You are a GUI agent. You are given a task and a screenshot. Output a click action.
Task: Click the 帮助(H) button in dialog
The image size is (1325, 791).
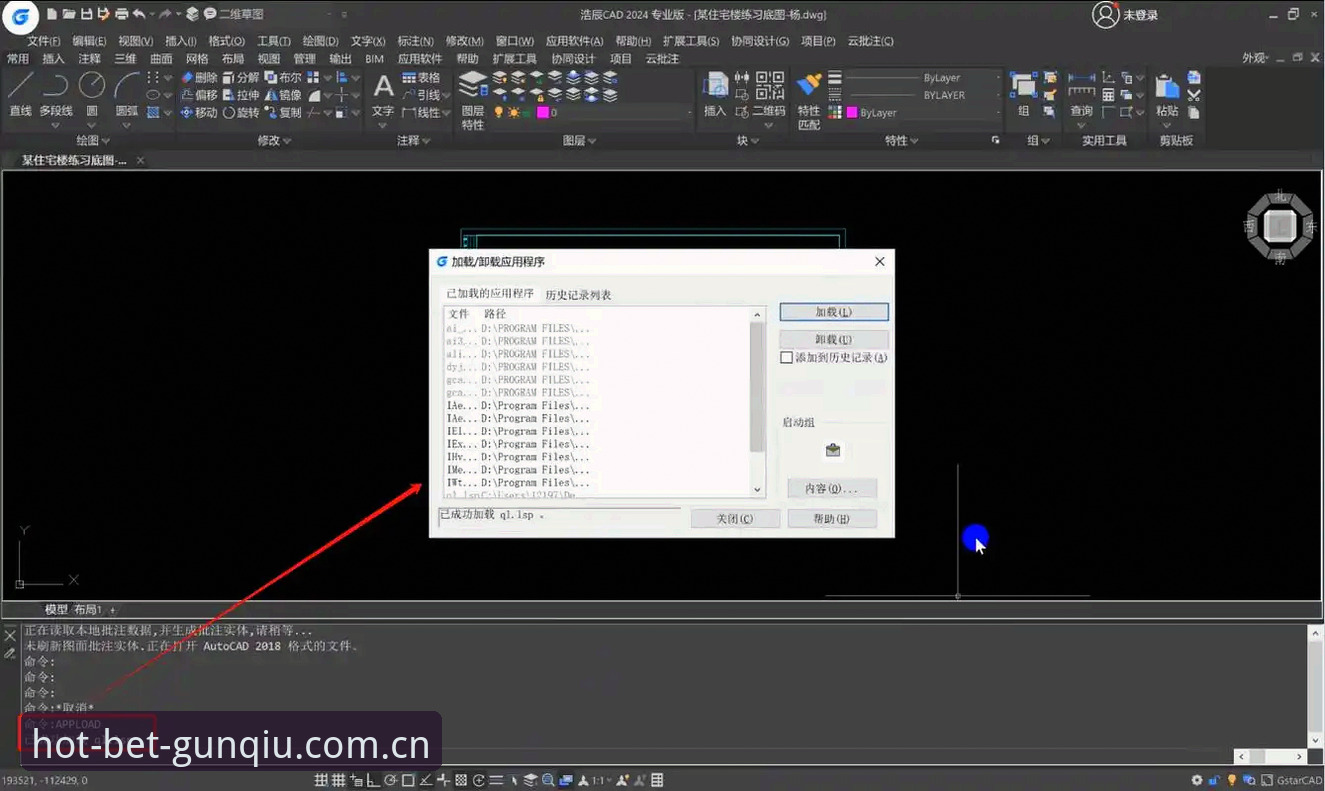pyautogui.click(x=832, y=519)
